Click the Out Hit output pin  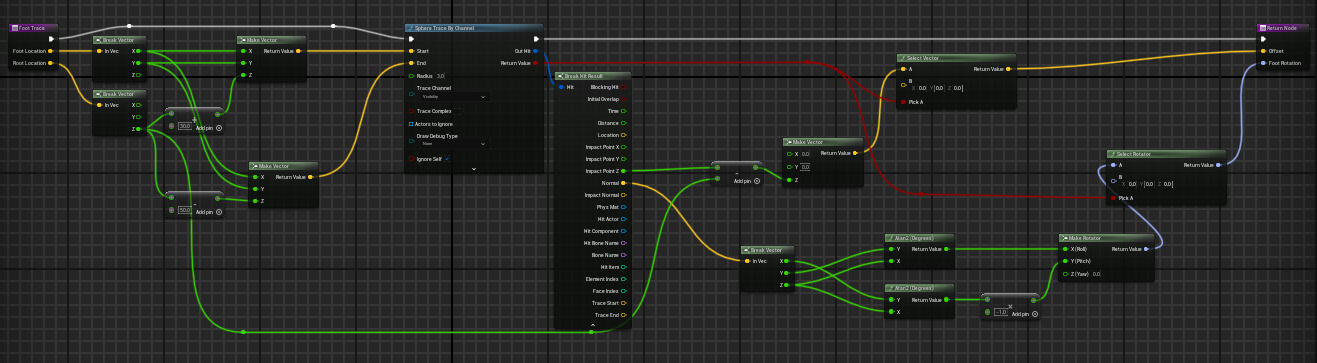[536, 51]
